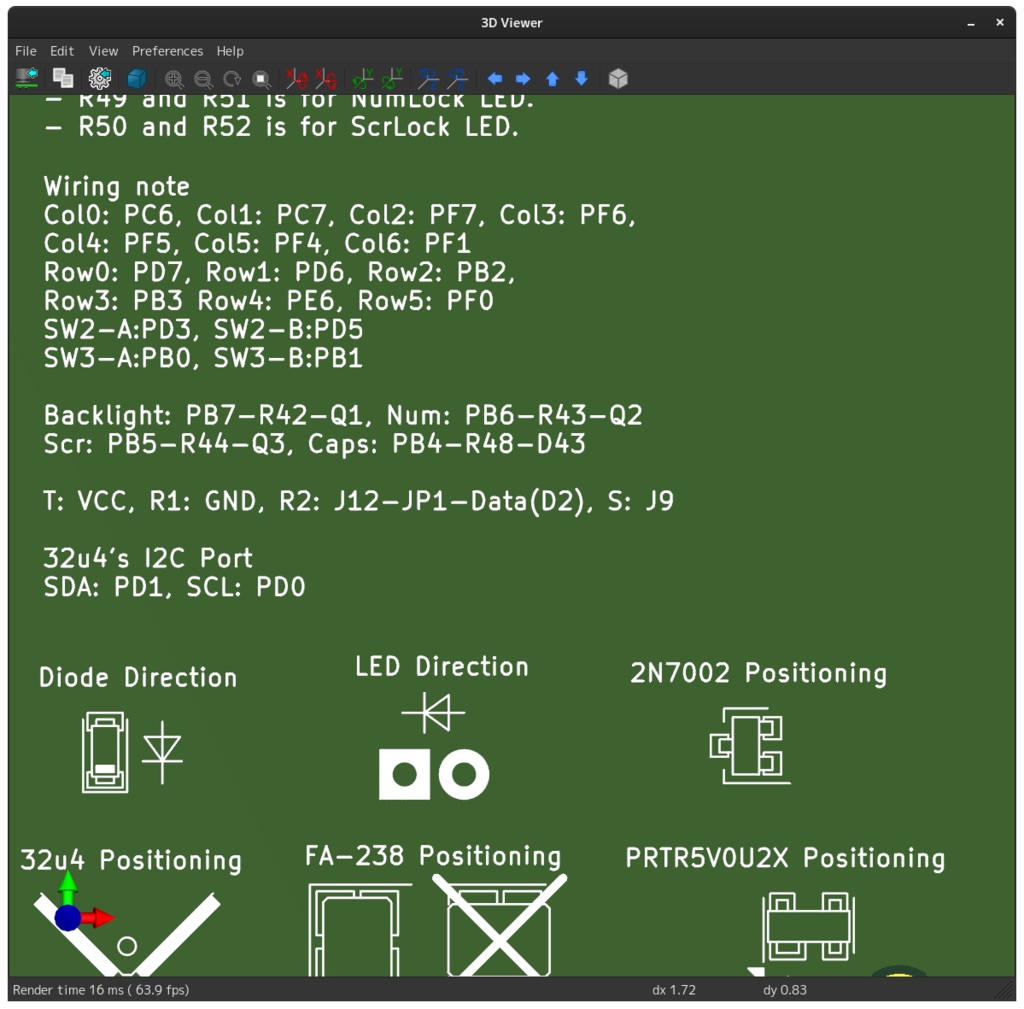The image size is (1024, 1009).
Task: Click the move board left blue arrow
Action: pyautogui.click(x=494, y=78)
